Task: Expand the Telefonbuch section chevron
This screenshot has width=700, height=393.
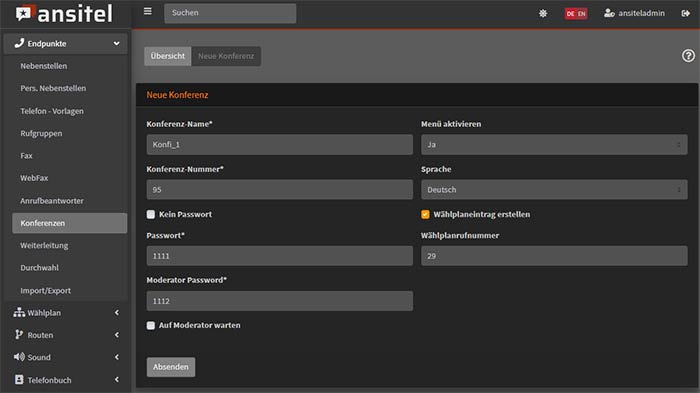Action: (117, 380)
